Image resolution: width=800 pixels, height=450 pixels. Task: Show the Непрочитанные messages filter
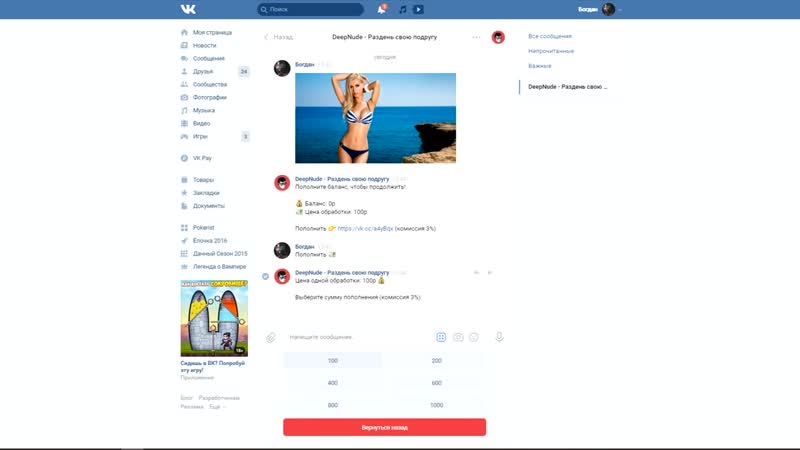551,51
